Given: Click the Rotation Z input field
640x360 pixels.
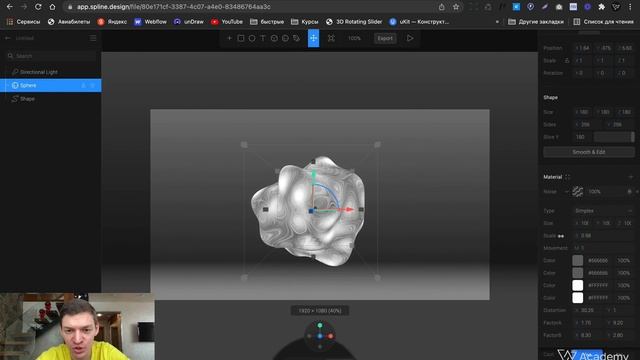Looking at the screenshot, I should point(625,73).
